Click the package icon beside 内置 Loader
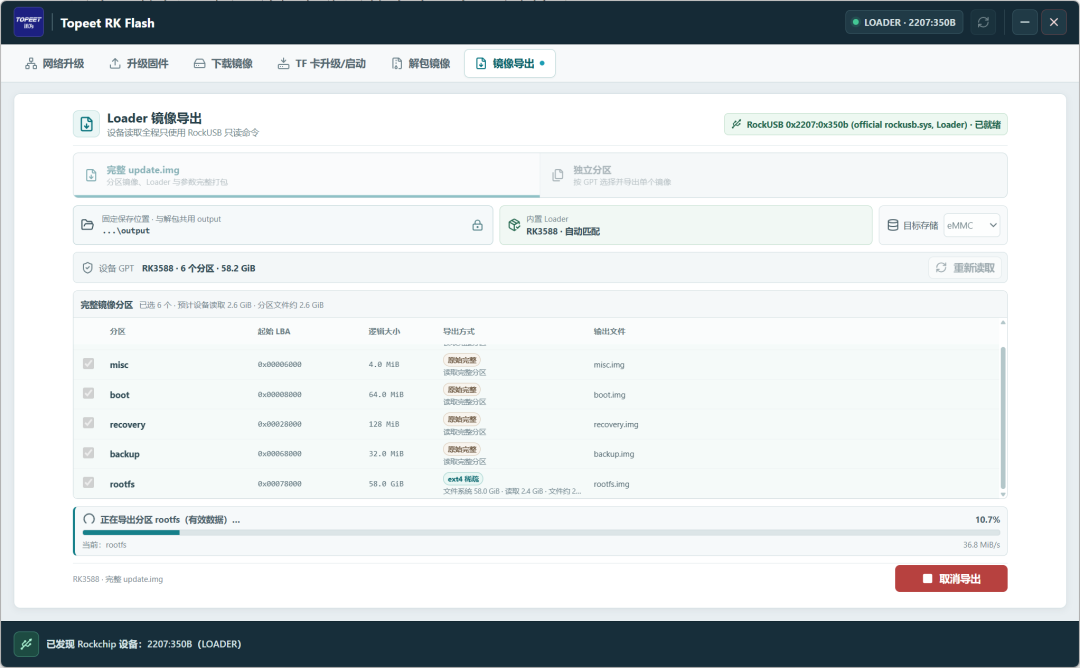Image resolution: width=1080 pixels, height=668 pixels. click(514, 225)
